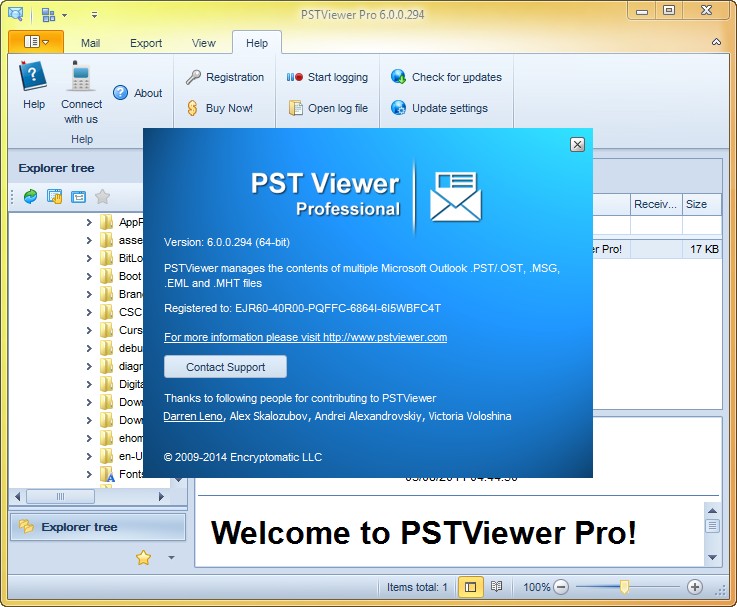Show the About dialog from ribbon
This screenshot has height=607, width=737.
(x=138, y=93)
